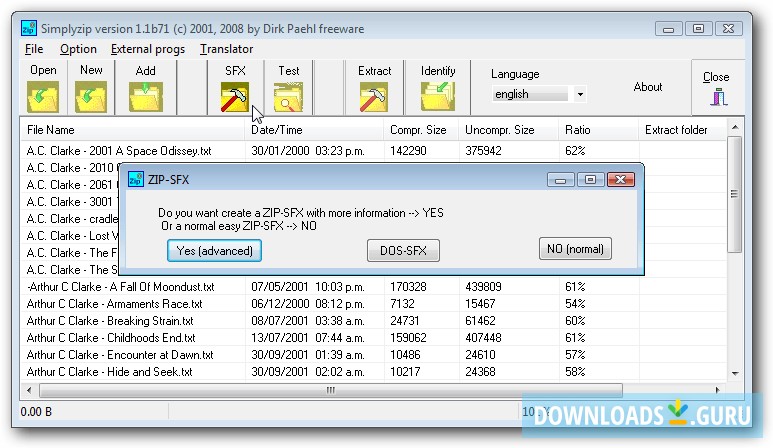This screenshot has height=448, width=773.
Task: Maximize the ZIP-SFX dialog
Action: 590,179
